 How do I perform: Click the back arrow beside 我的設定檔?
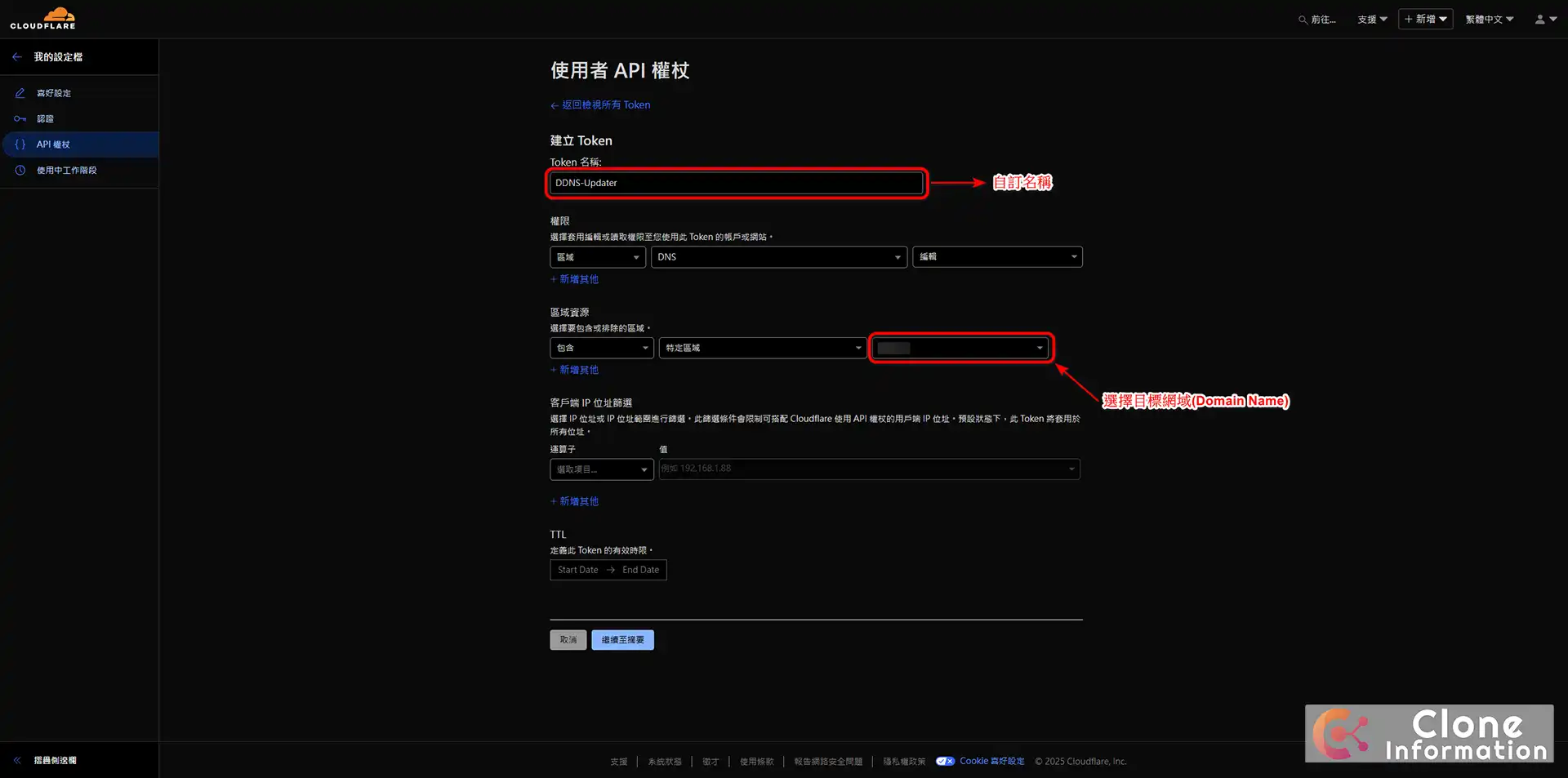tap(17, 56)
